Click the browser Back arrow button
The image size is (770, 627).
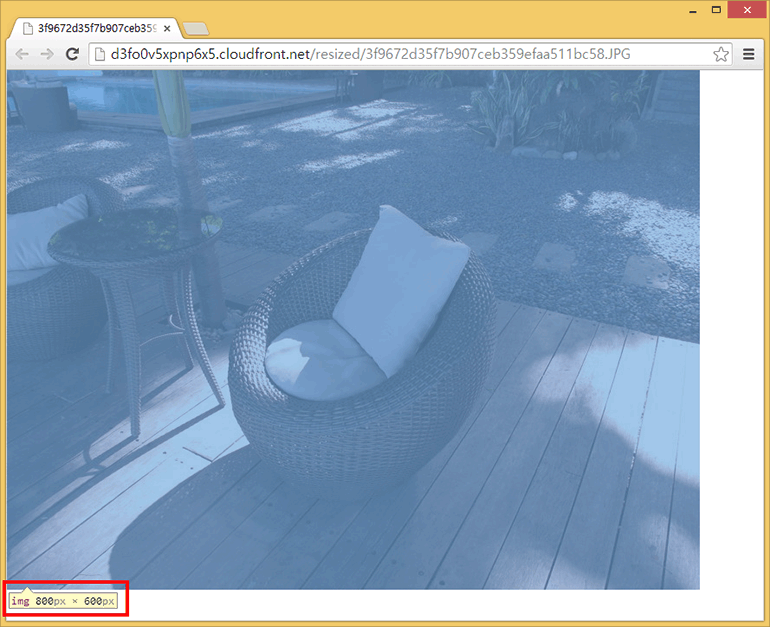click(22, 54)
